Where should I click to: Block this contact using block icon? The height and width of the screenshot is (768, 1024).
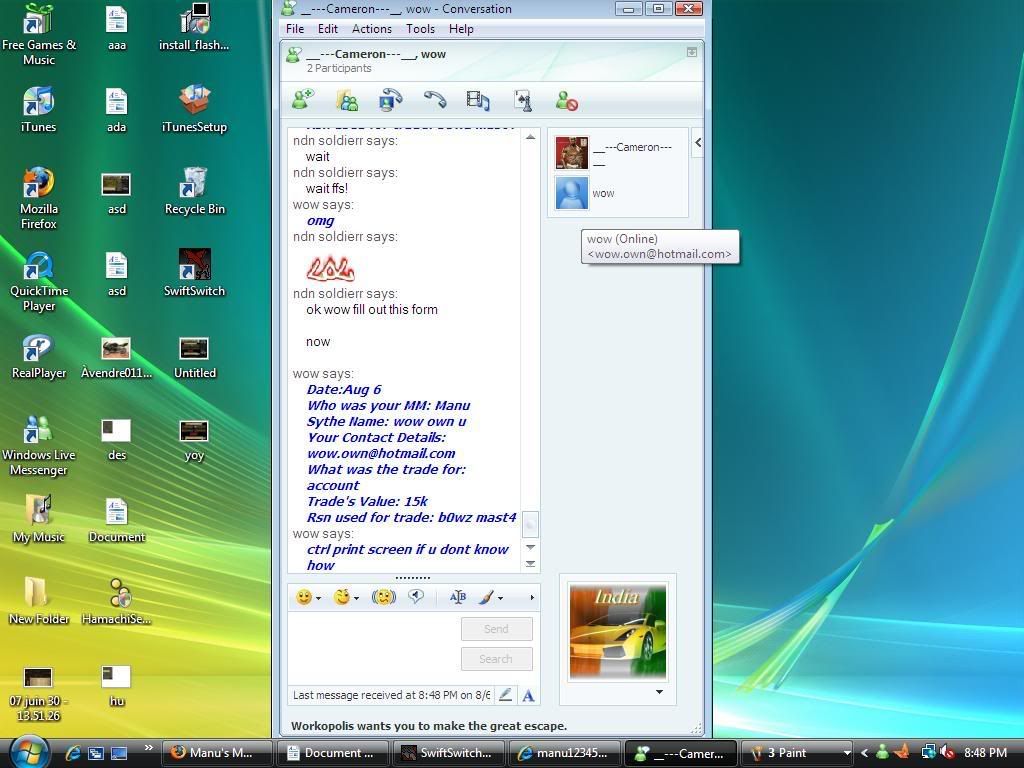click(x=566, y=101)
